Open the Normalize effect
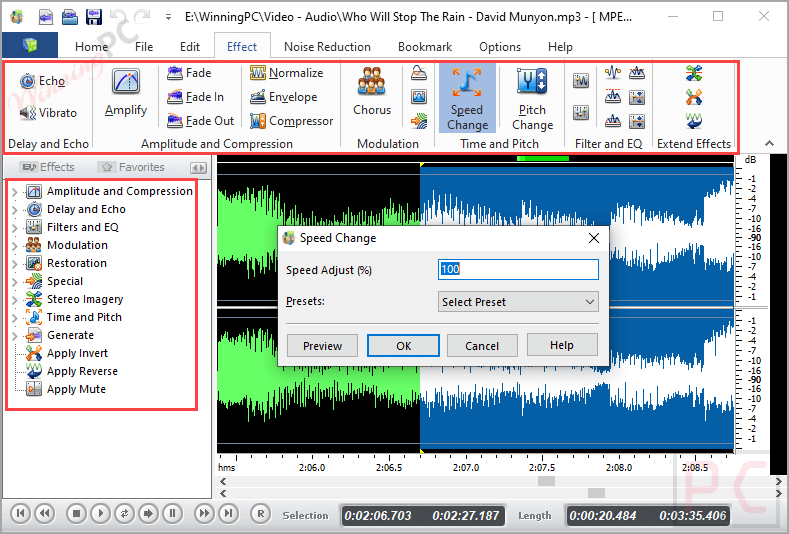 point(287,73)
